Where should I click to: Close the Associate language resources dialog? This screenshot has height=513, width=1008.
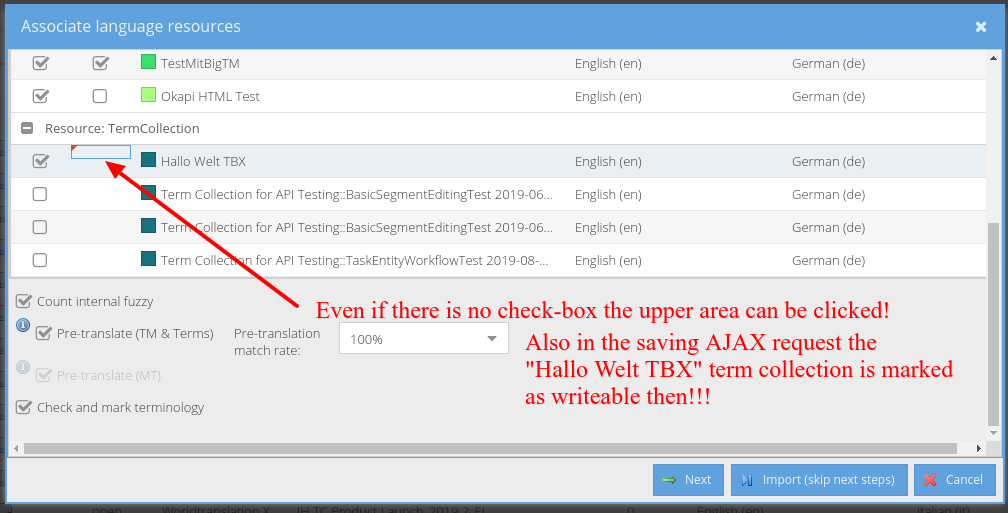(981, 27)
